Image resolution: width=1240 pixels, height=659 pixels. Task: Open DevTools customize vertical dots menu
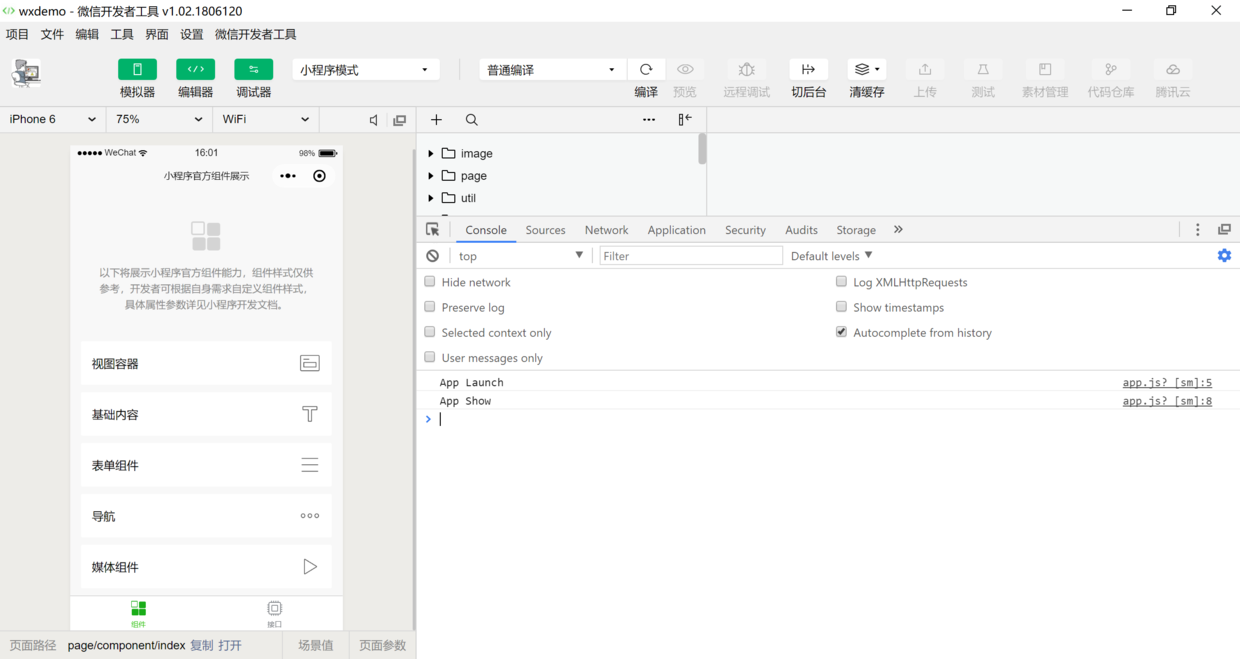[1198, 229]
